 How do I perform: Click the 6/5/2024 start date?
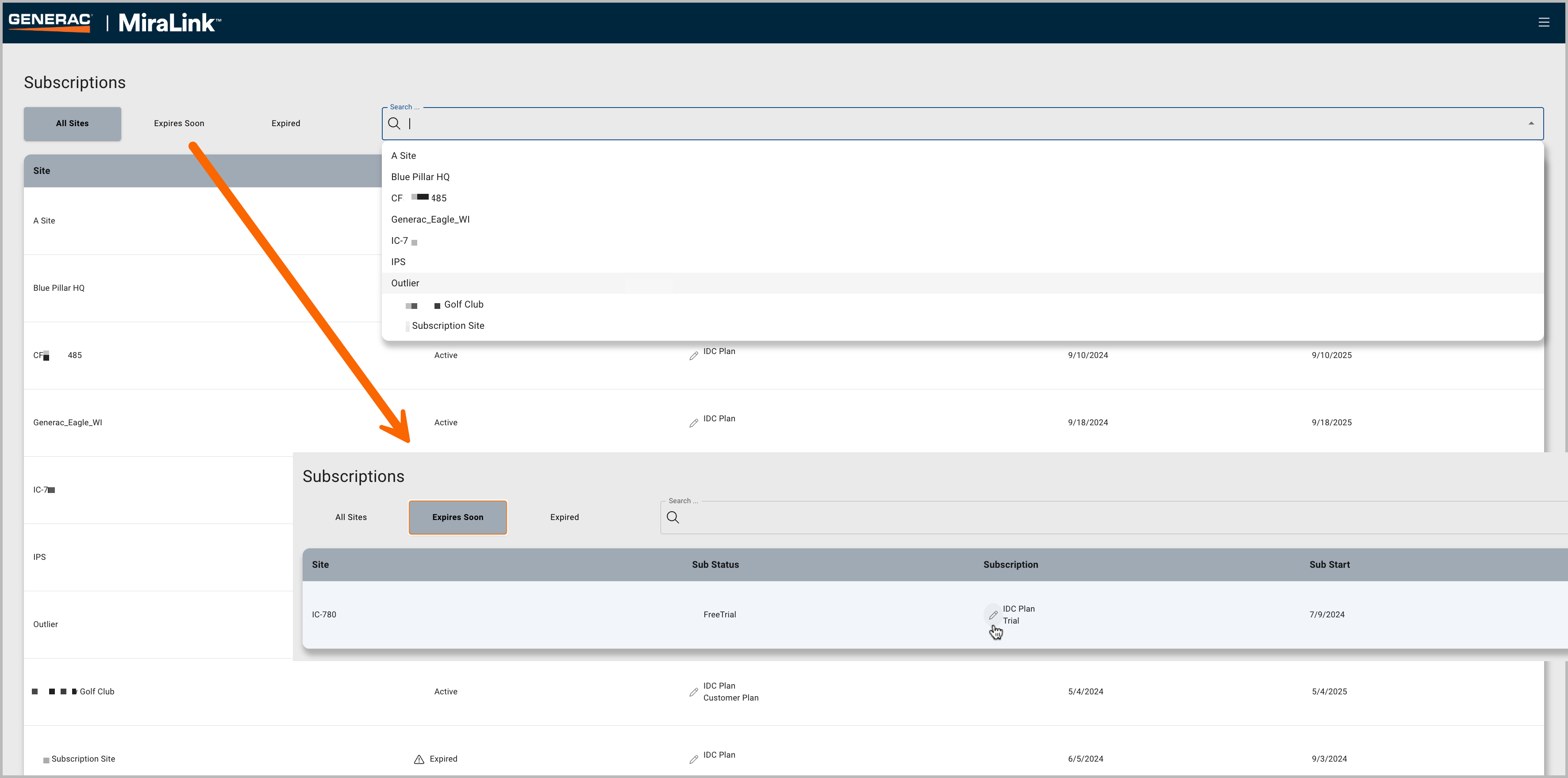point(1085,759)
